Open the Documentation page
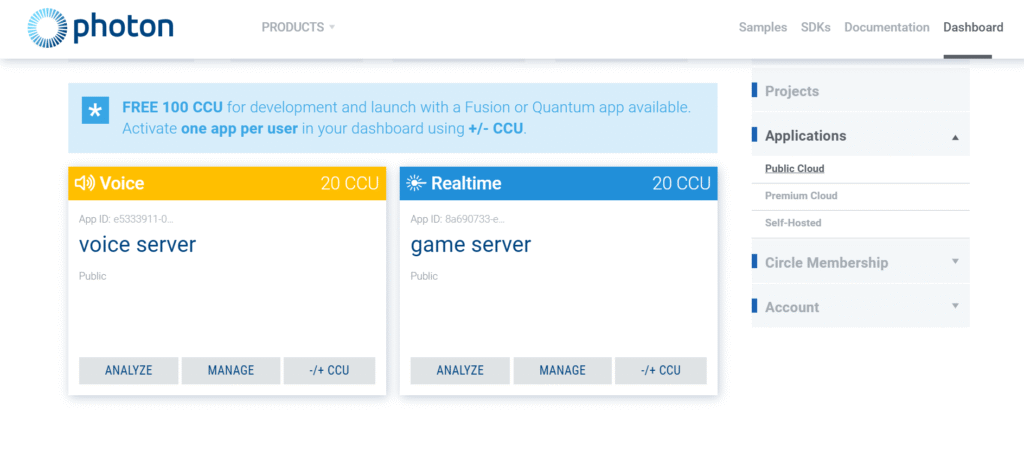Image resolution: width=1024 pixels, height=462 pixels. pyautogui.click(x=886, y=27)
